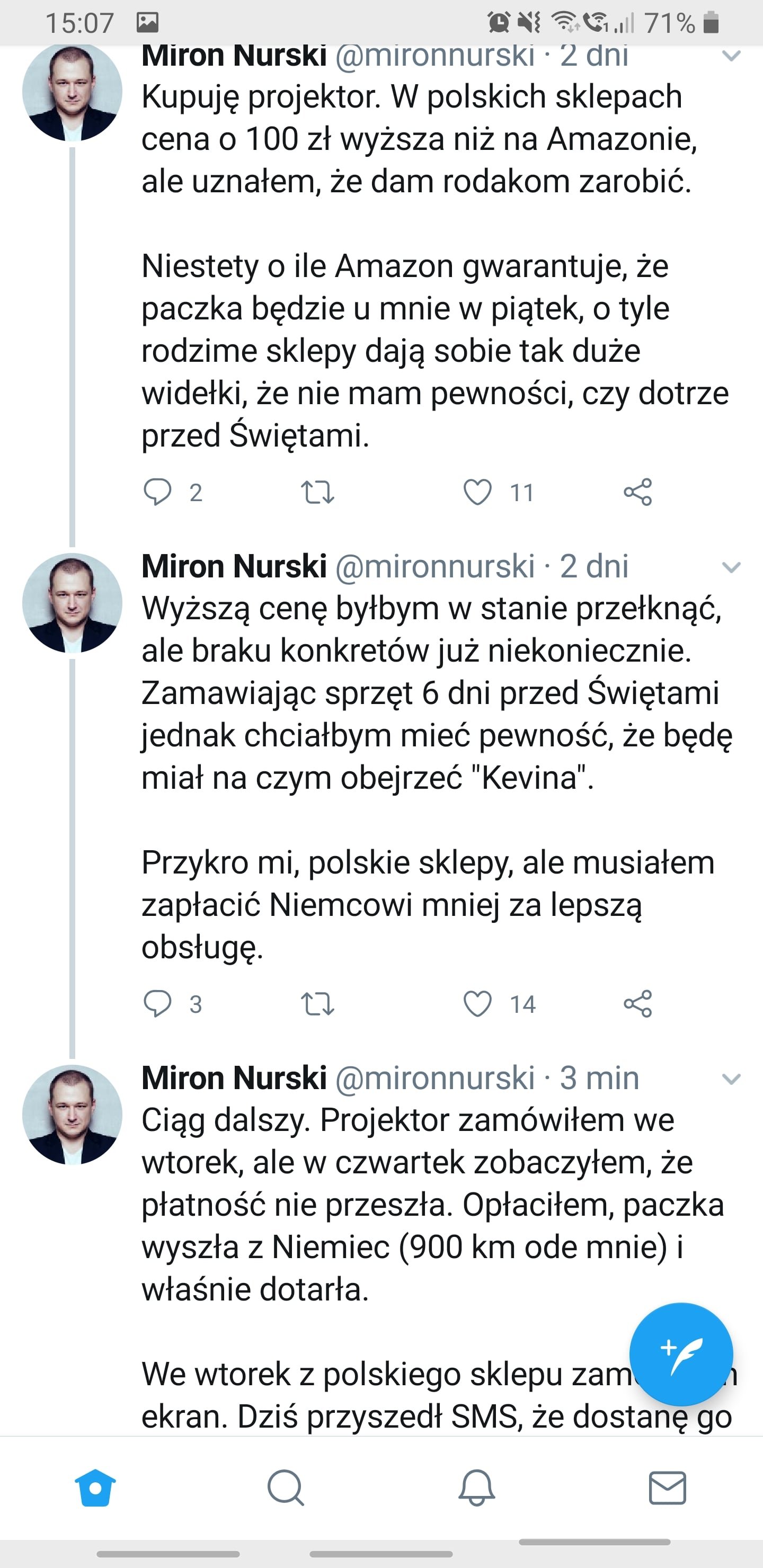Share the tweet mentioning "Kevina"
This screenshot has width=763, height=1568.
click(637, 1004)
